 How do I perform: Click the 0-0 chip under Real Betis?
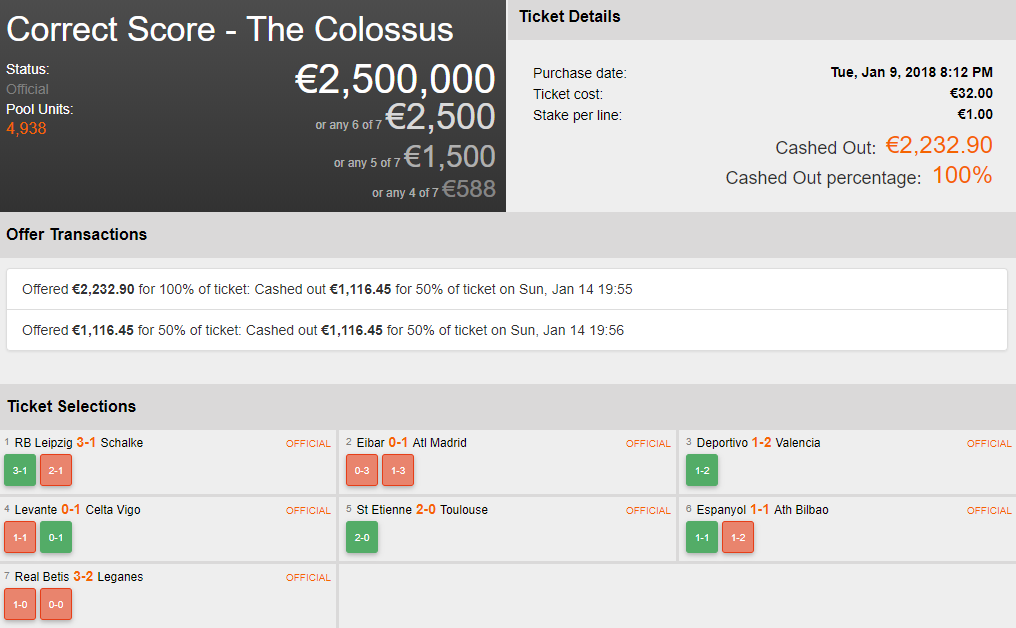(x=56, y=604)
